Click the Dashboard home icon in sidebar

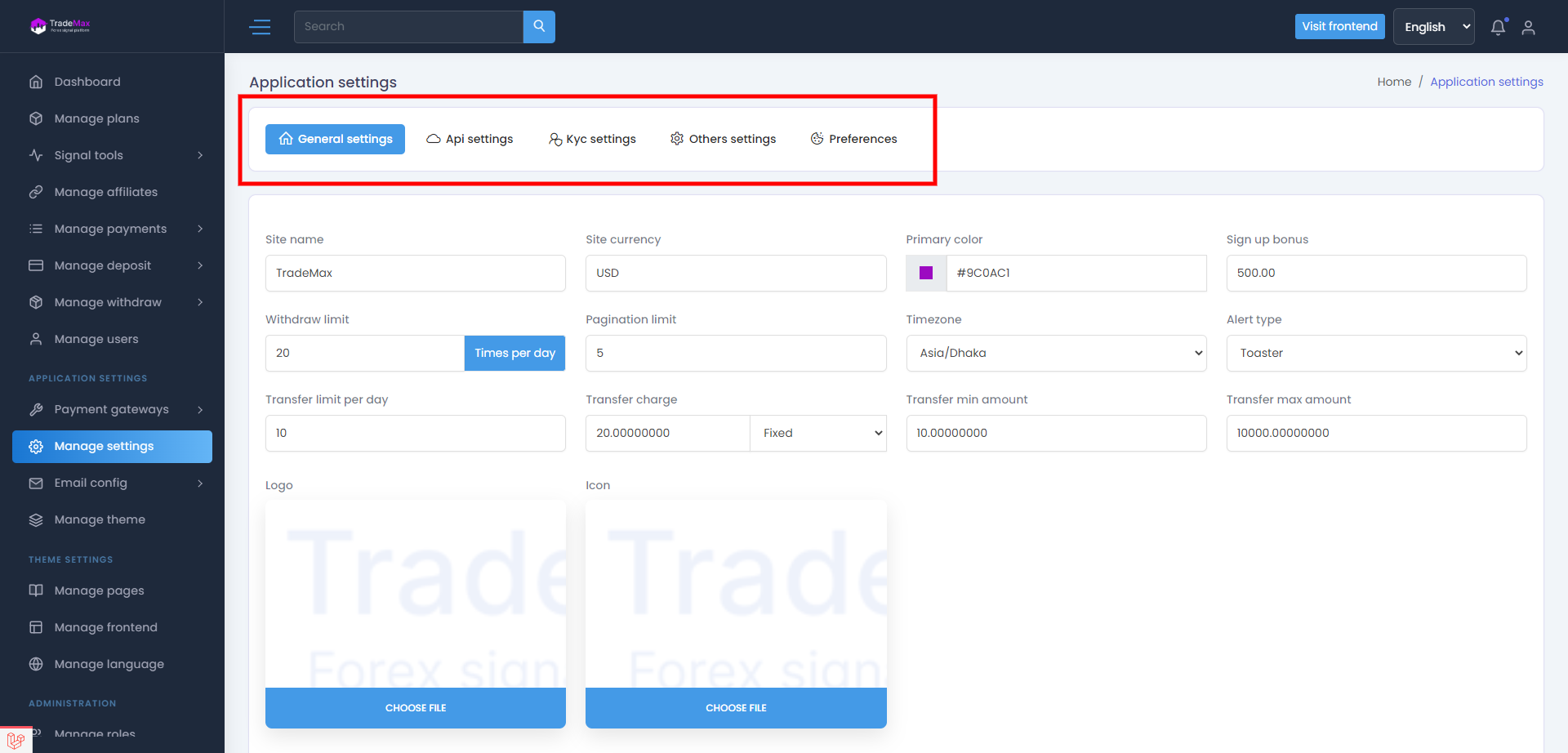36,82
